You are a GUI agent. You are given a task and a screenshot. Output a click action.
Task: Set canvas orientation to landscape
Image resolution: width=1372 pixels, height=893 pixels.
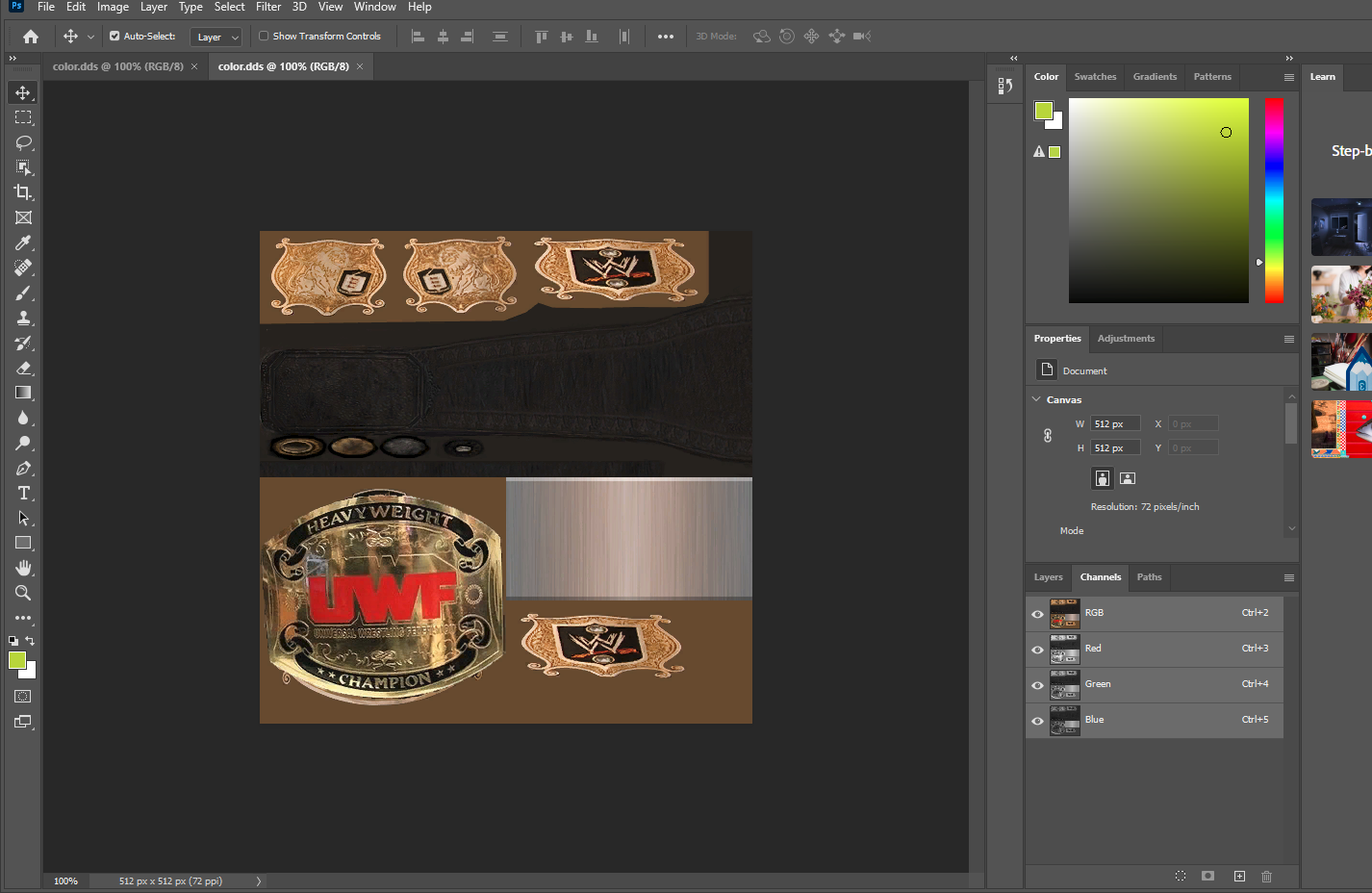pyautogui.click(x=1128, y=478)
